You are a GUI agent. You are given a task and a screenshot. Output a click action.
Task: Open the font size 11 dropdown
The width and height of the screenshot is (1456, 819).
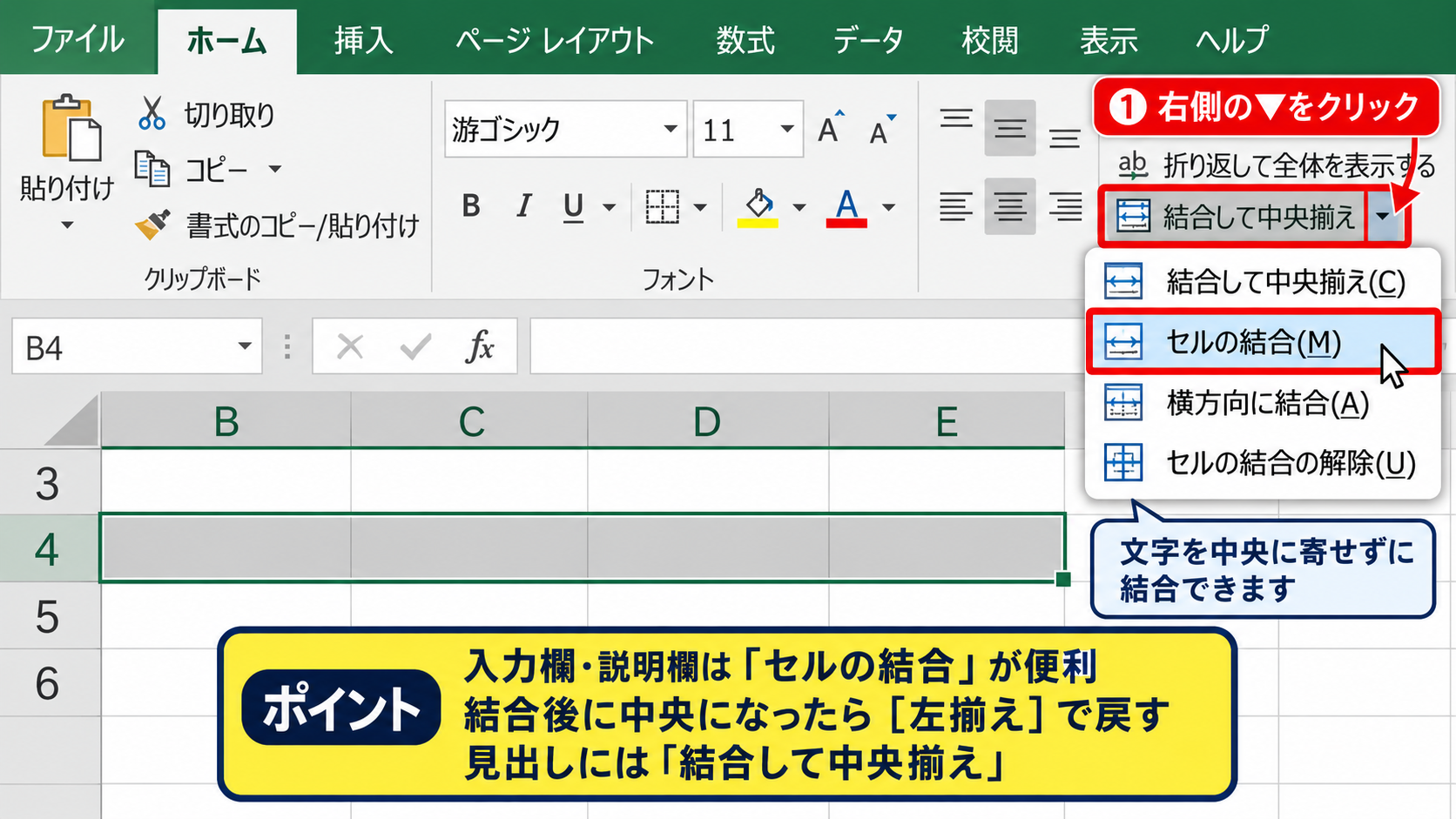pyautogui.click(x=787, y=129)
